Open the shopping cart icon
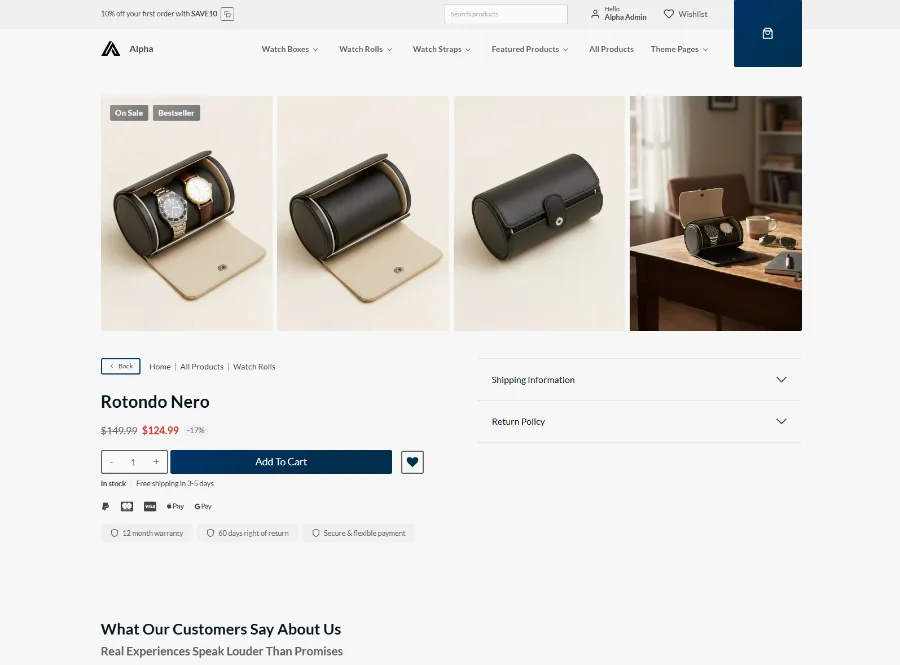900x665 pixels. [x=767, y=34]
